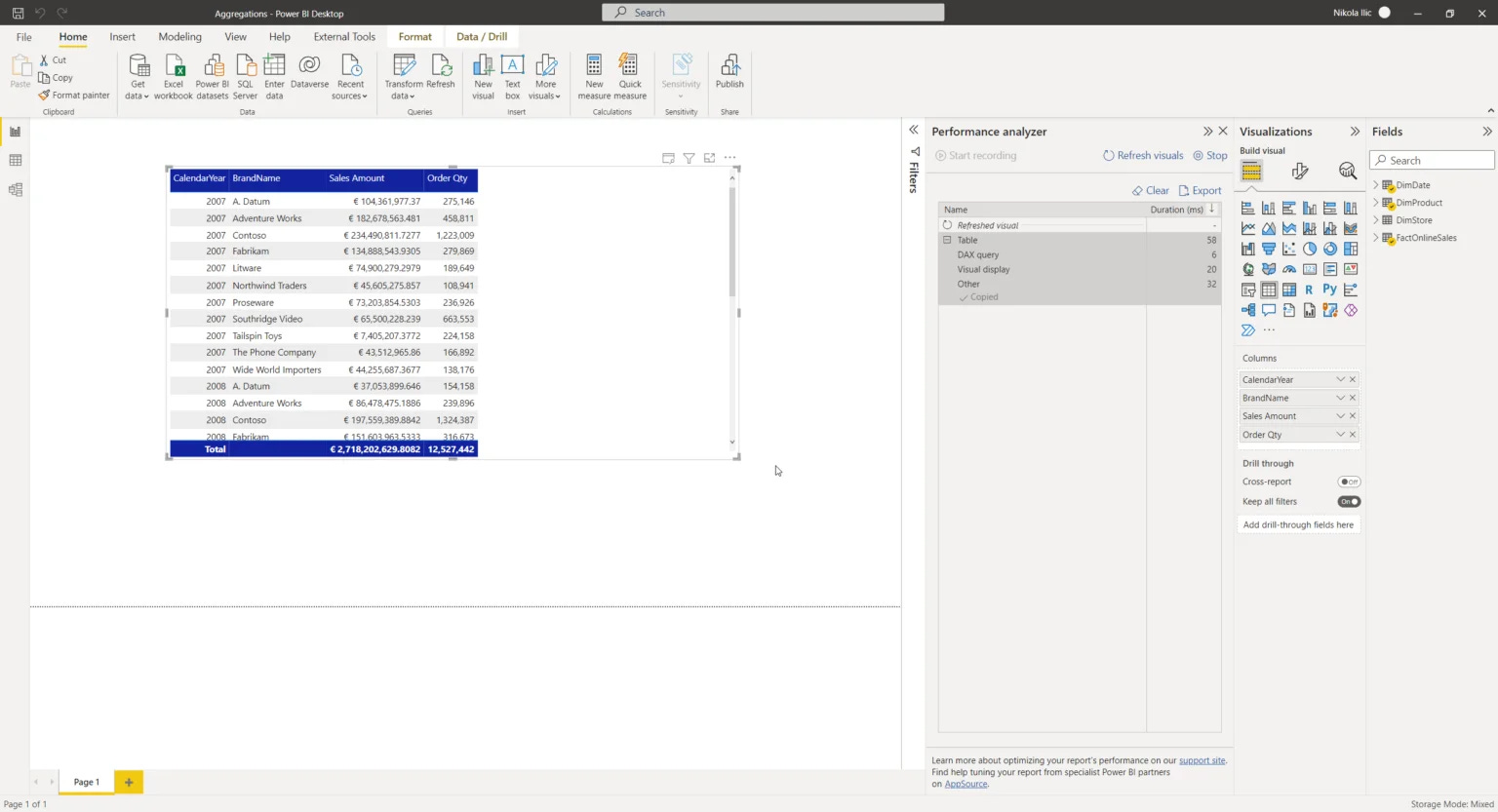Open the CalendarYear column dropdown arrow

click(x=1340, y=379)
